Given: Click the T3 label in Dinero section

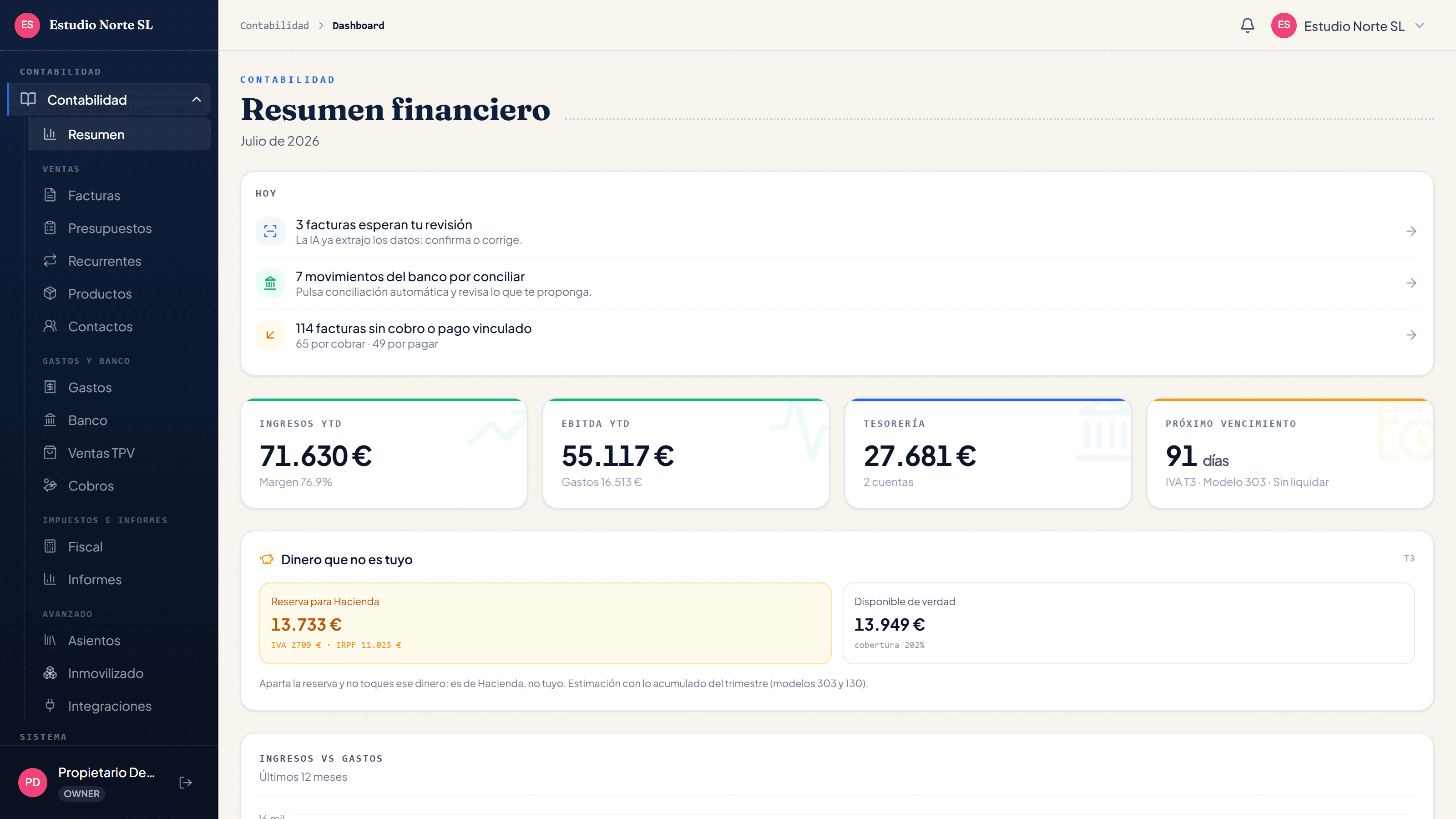Looking at the screenshot, I should pos(1409,558).
